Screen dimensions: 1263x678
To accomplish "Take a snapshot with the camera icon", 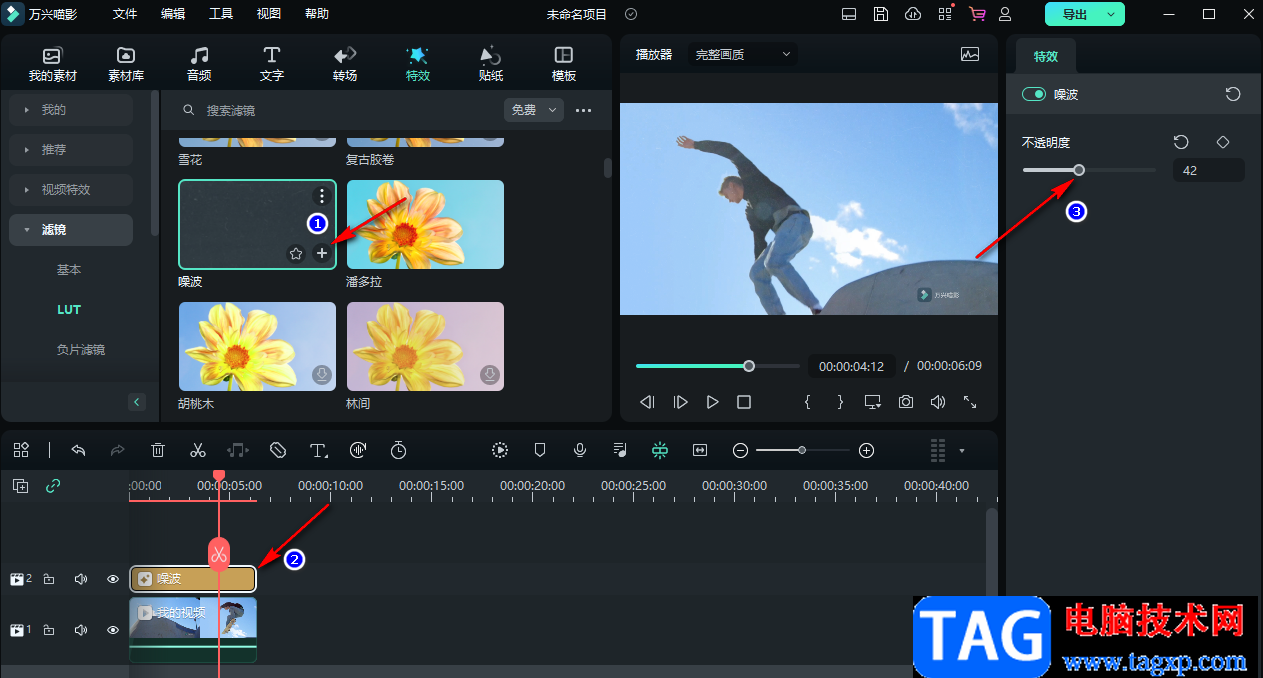I will tap(905, 402).
